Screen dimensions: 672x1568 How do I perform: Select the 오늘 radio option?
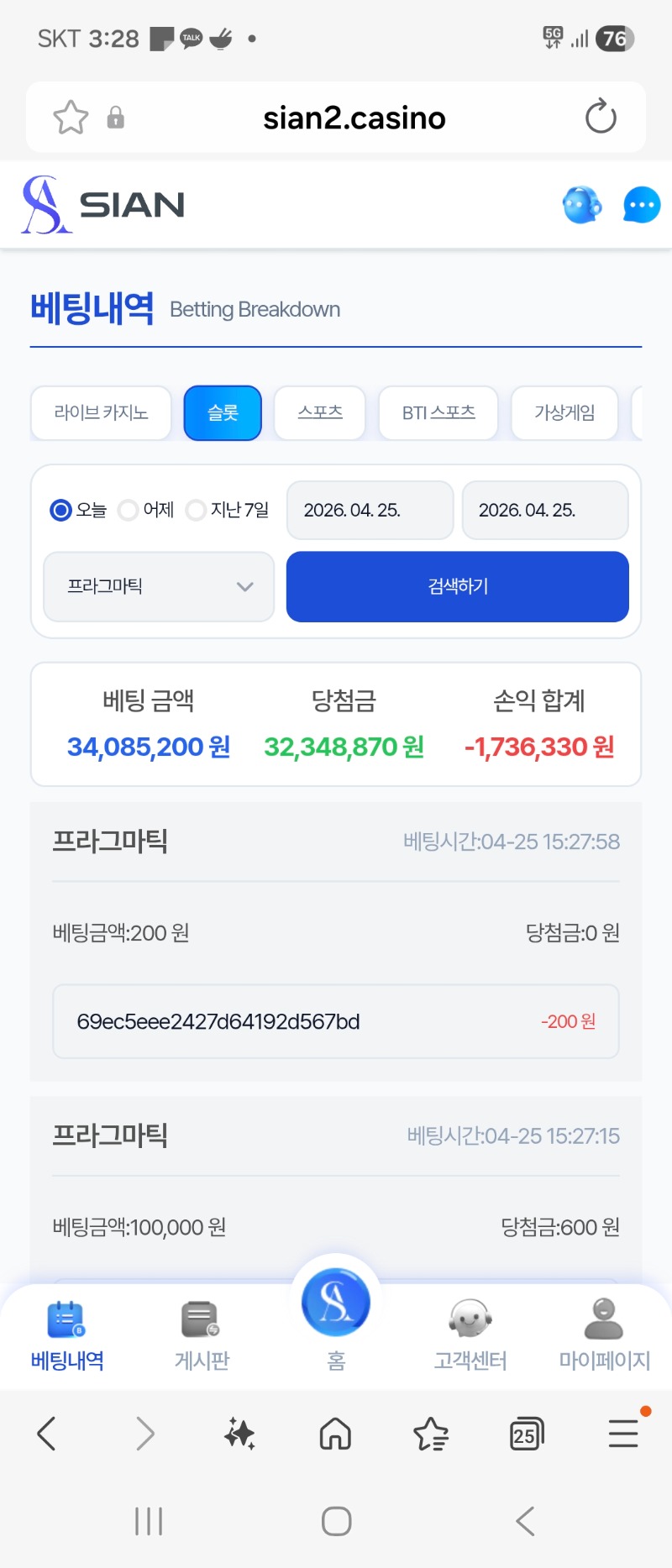tap(61, 510)
